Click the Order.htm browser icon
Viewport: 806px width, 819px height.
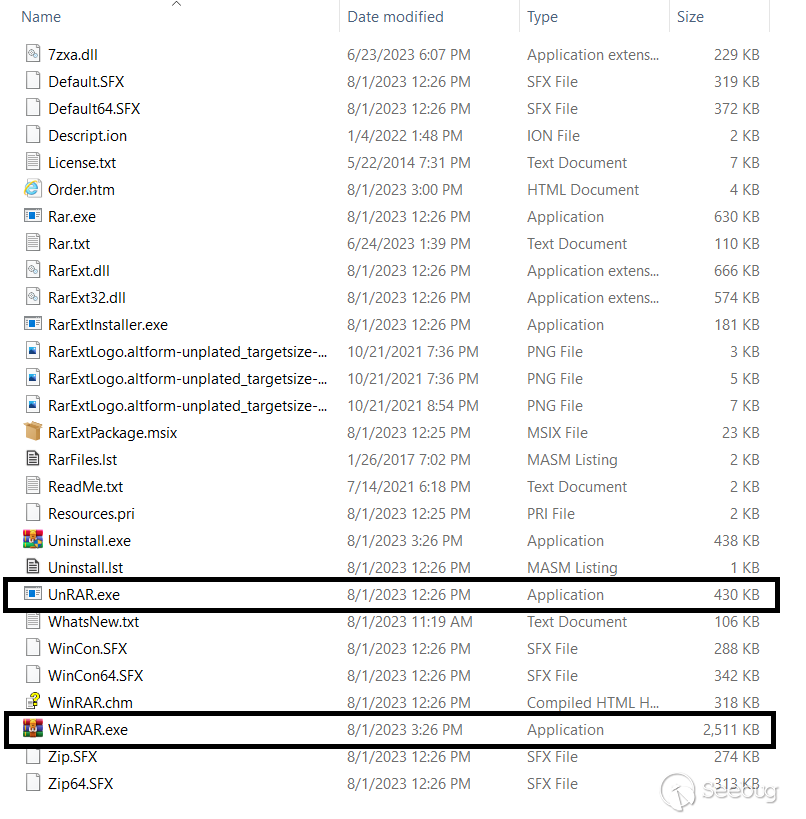point(32,189)
